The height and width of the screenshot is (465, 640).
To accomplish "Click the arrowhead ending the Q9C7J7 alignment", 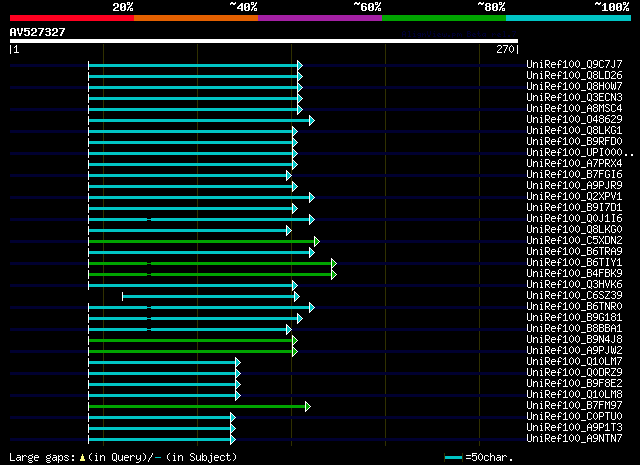I will [x=300, y=65].
